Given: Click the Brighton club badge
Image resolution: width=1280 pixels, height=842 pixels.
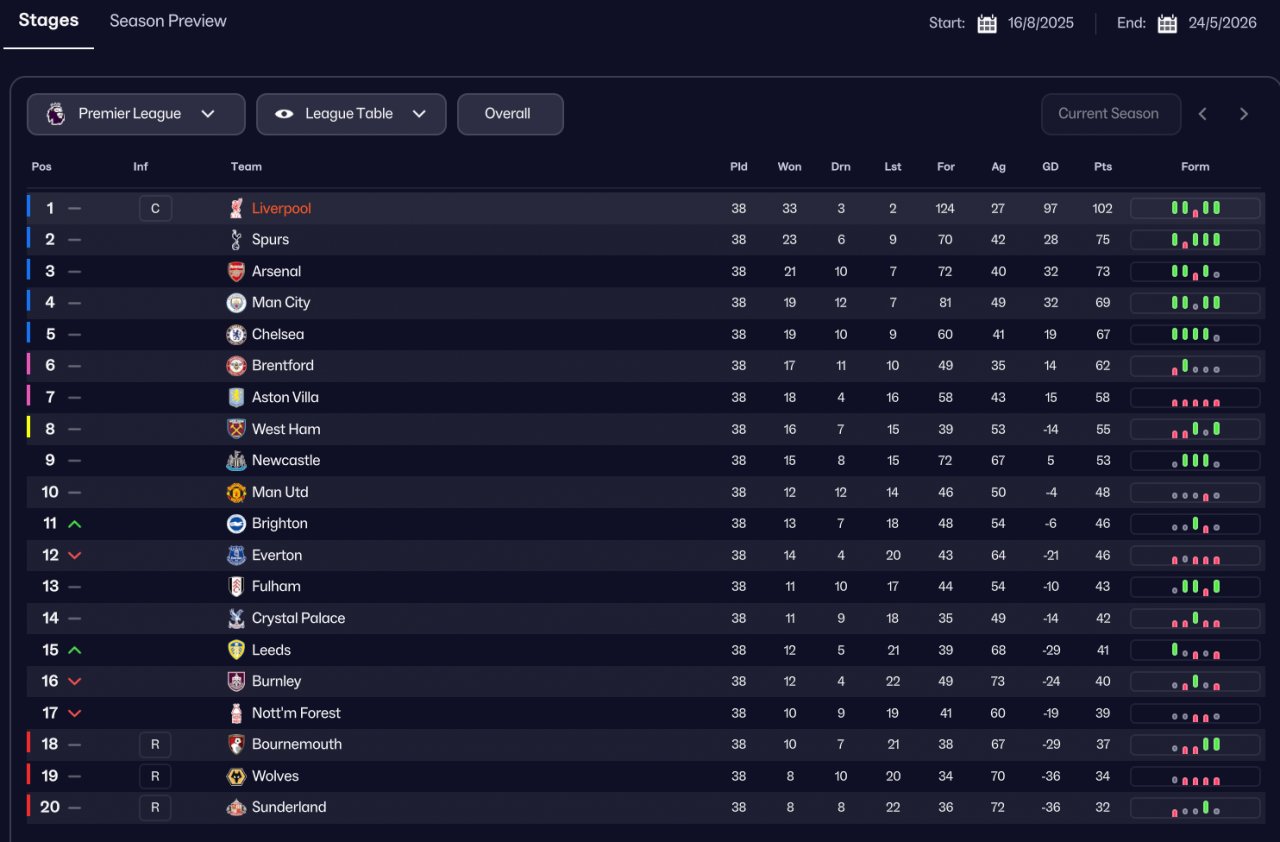Looking at the screenshot, I should 236,523.
